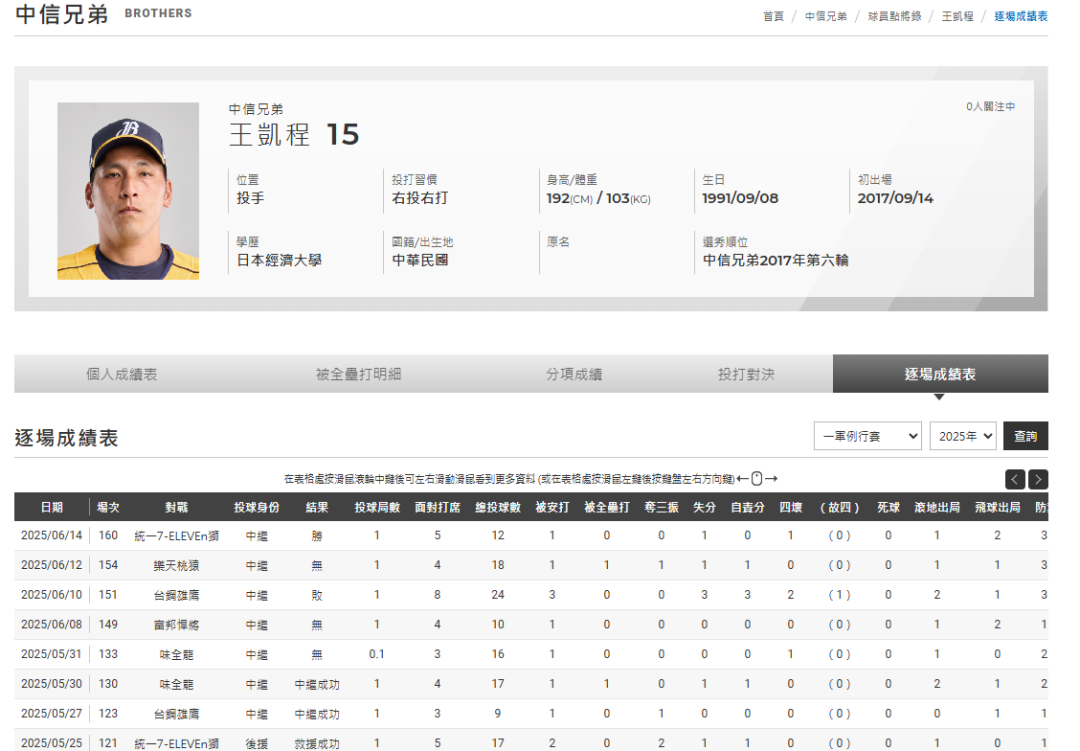Click game number 130 cell
The image size is (1080, 751).
(108, 683)
